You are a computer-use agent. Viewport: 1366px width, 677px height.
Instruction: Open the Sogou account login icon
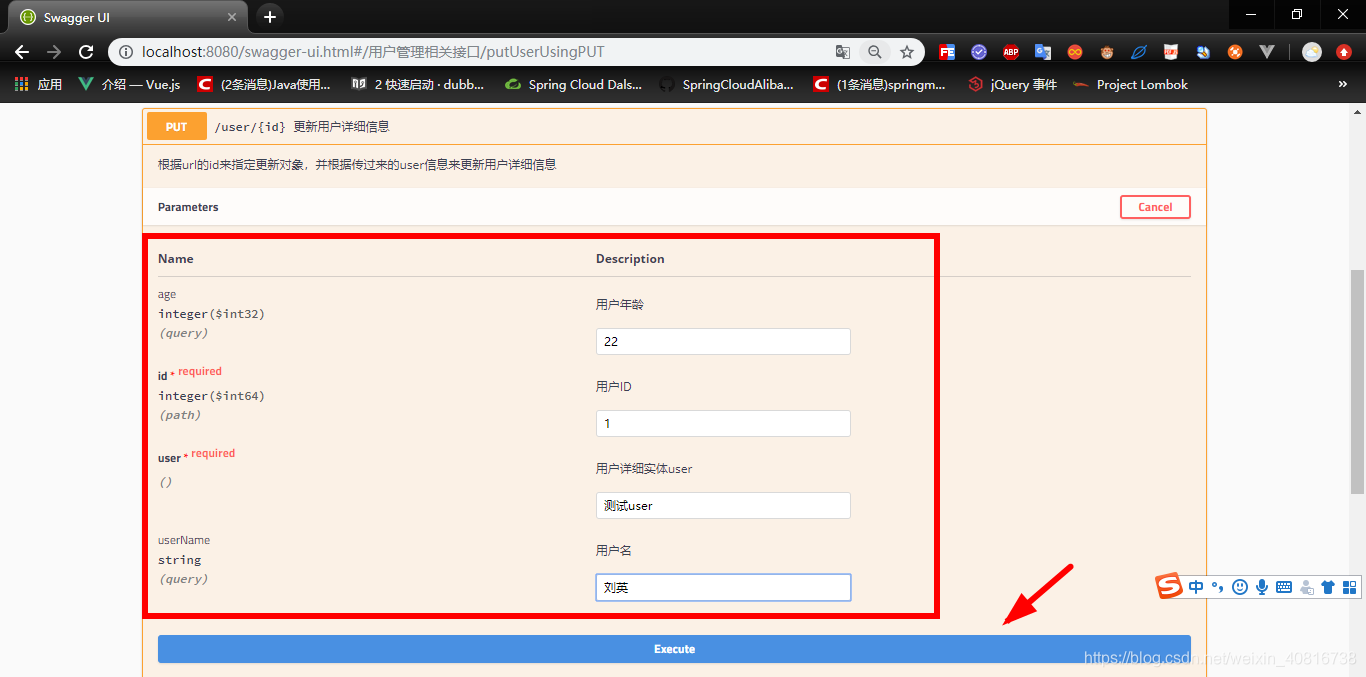(x=1306, y=587)
